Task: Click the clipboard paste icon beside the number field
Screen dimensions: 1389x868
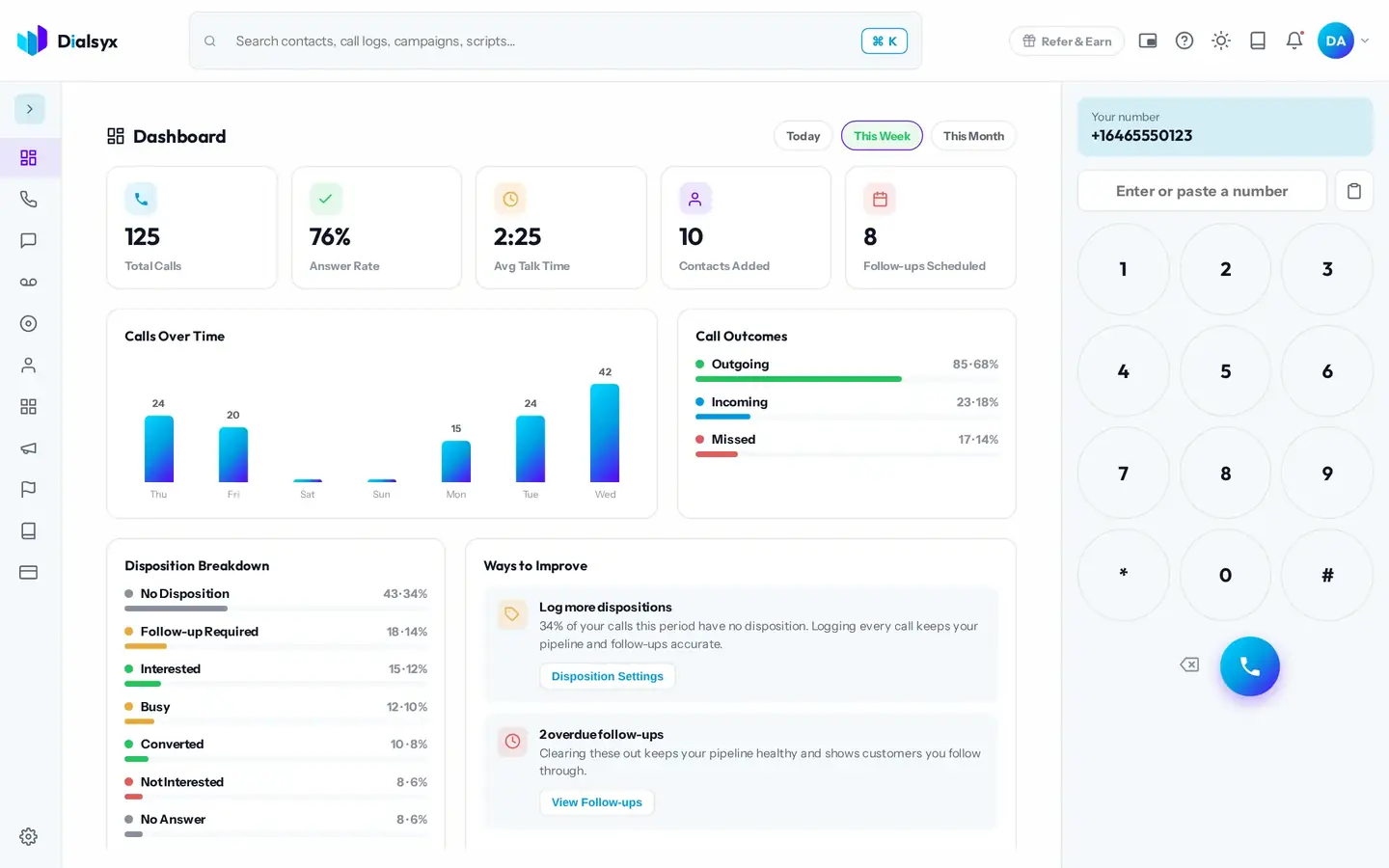Action: click(x=1354, y=191)
